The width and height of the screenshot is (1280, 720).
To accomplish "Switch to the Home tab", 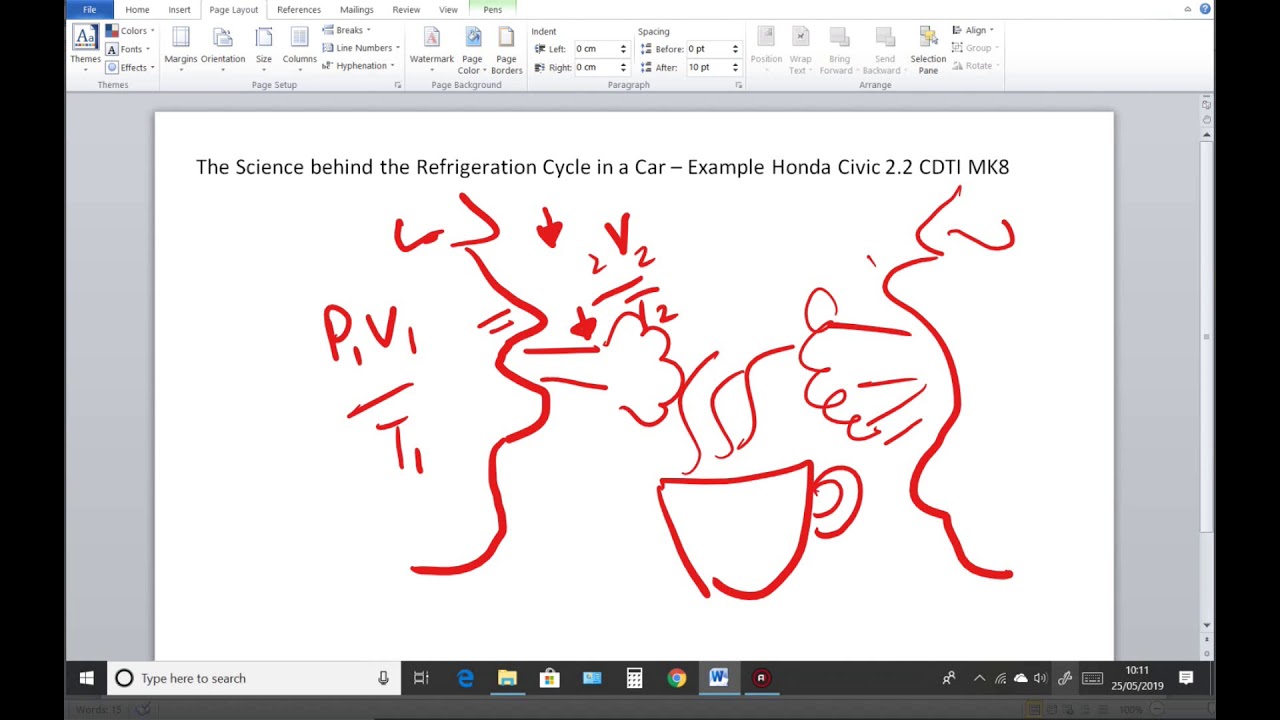I will click(137, 9).
